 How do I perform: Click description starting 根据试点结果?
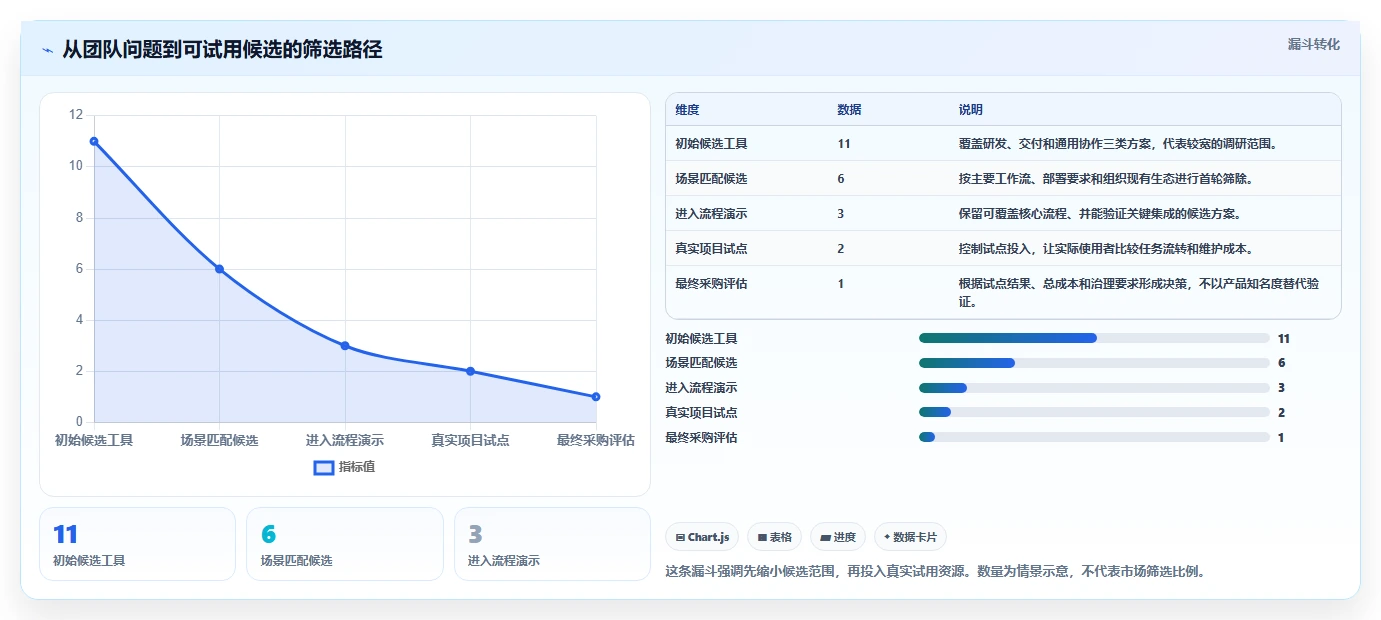pyautogui.click(x=1141, y=292)
